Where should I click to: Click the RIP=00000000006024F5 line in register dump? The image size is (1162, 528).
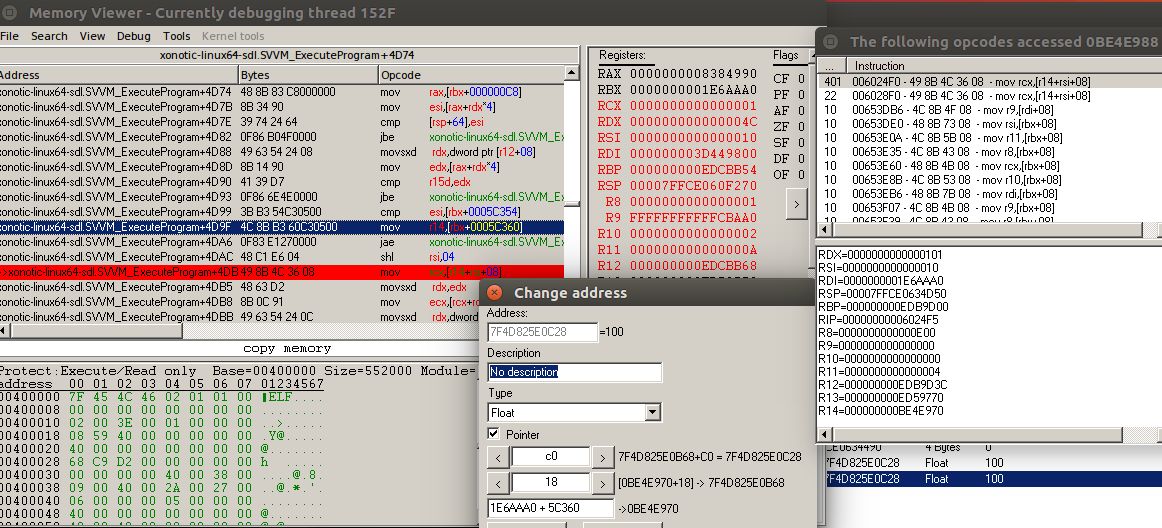click(878, 320)
